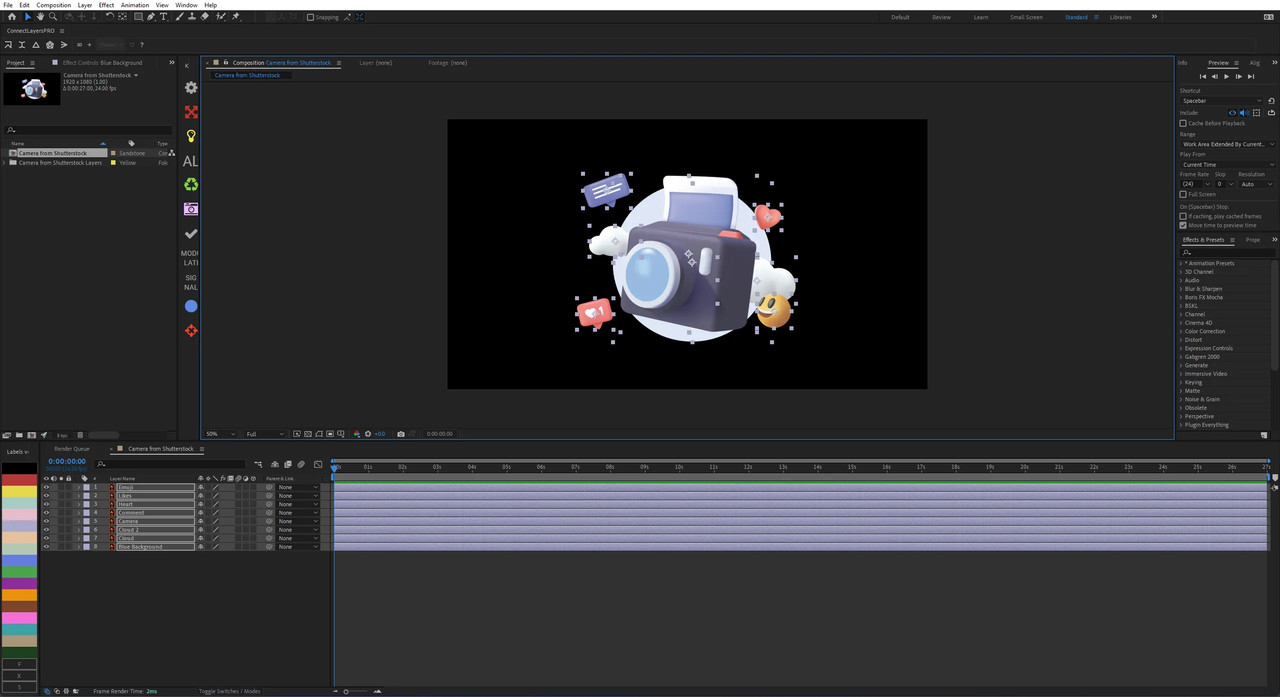Image resolution: width=1280 pixels, height=697 pixels.
Task: Select the Puppet Pin tool
Action: (236, 17)
